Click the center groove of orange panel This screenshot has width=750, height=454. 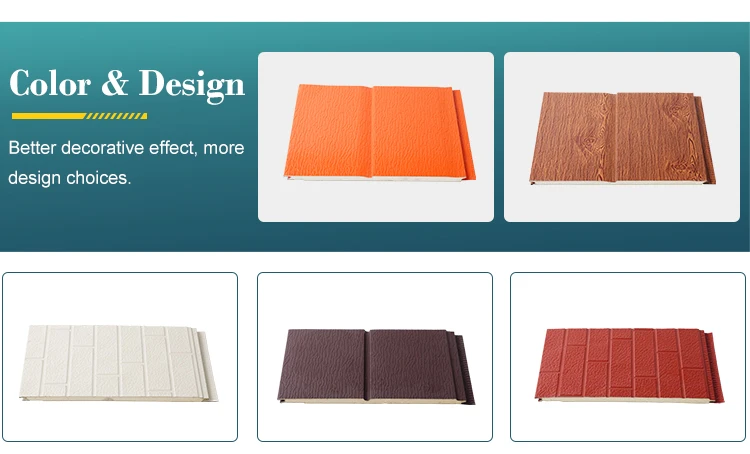372,132
